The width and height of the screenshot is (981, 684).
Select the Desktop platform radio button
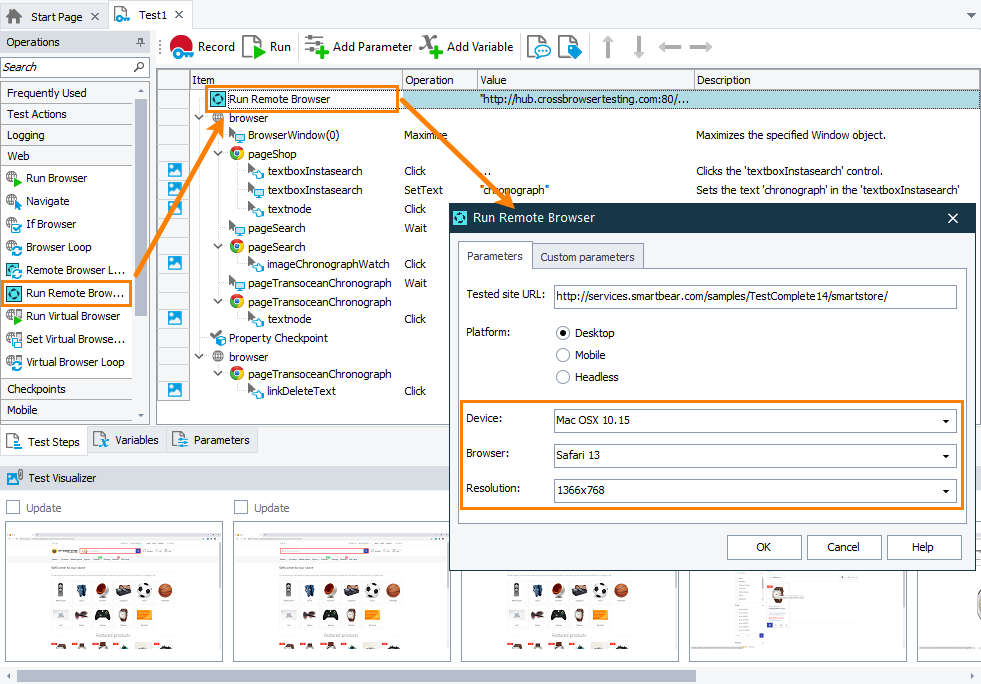[x=564, y=332]
